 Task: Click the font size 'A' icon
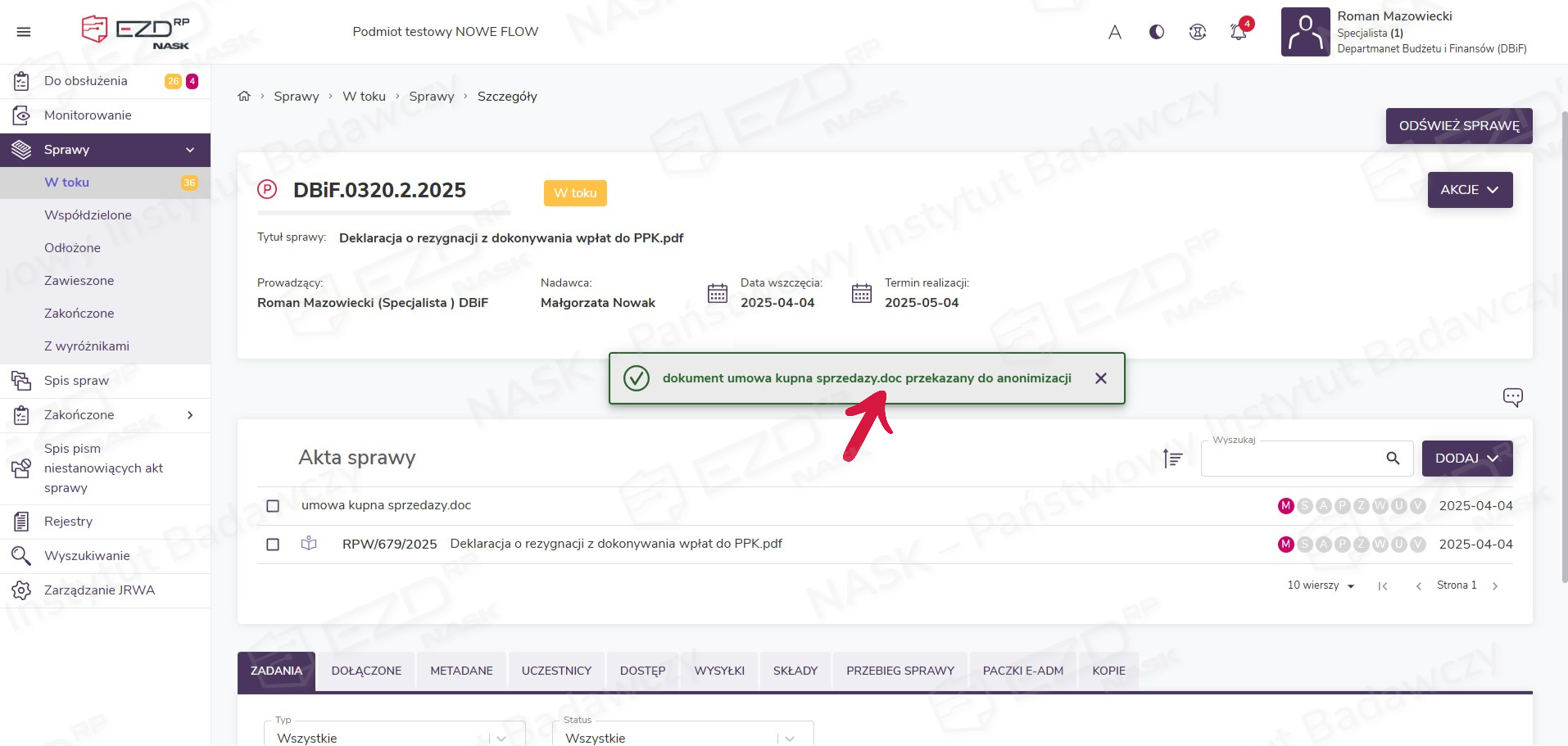click(1114, 32)
